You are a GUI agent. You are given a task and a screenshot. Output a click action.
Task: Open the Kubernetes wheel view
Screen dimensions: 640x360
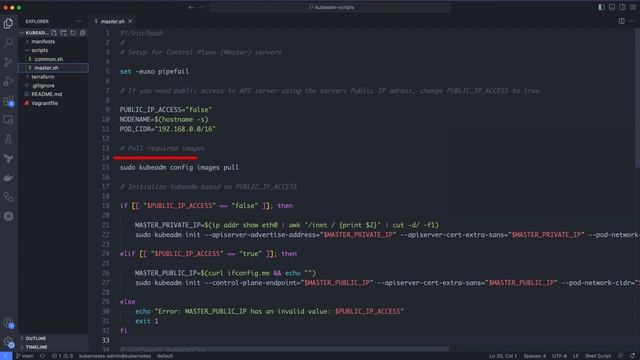tap(8, 216)
